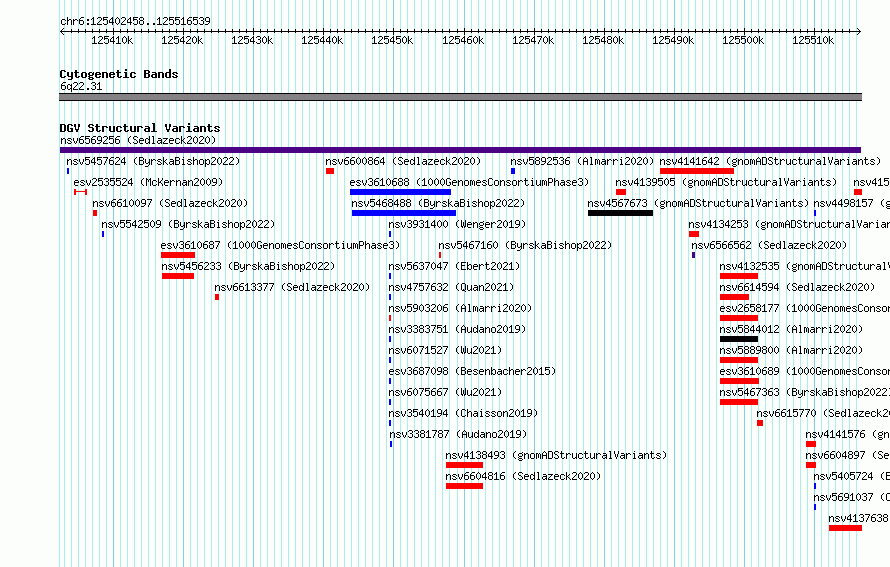Click the 125450k ruler position label
The image size is (890, 567).
pos(392,40)
